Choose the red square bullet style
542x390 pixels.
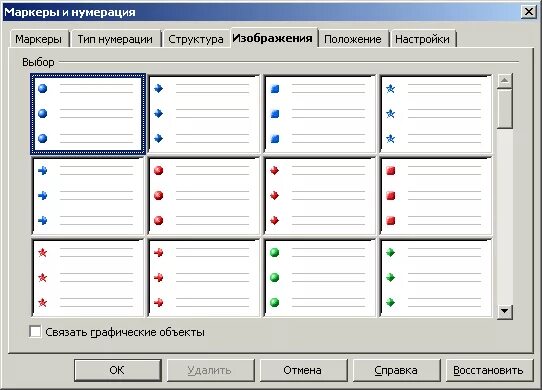click(x=436, y=196)
